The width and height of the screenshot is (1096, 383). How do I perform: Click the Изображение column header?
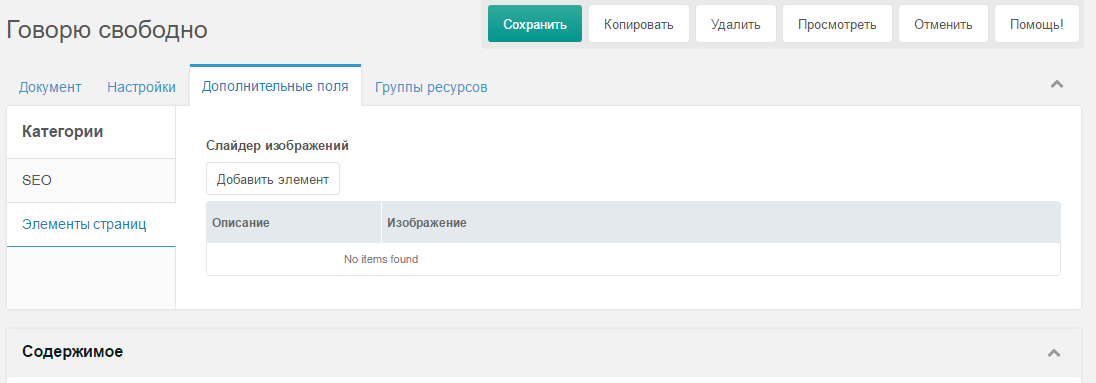[x=721, y=222]
